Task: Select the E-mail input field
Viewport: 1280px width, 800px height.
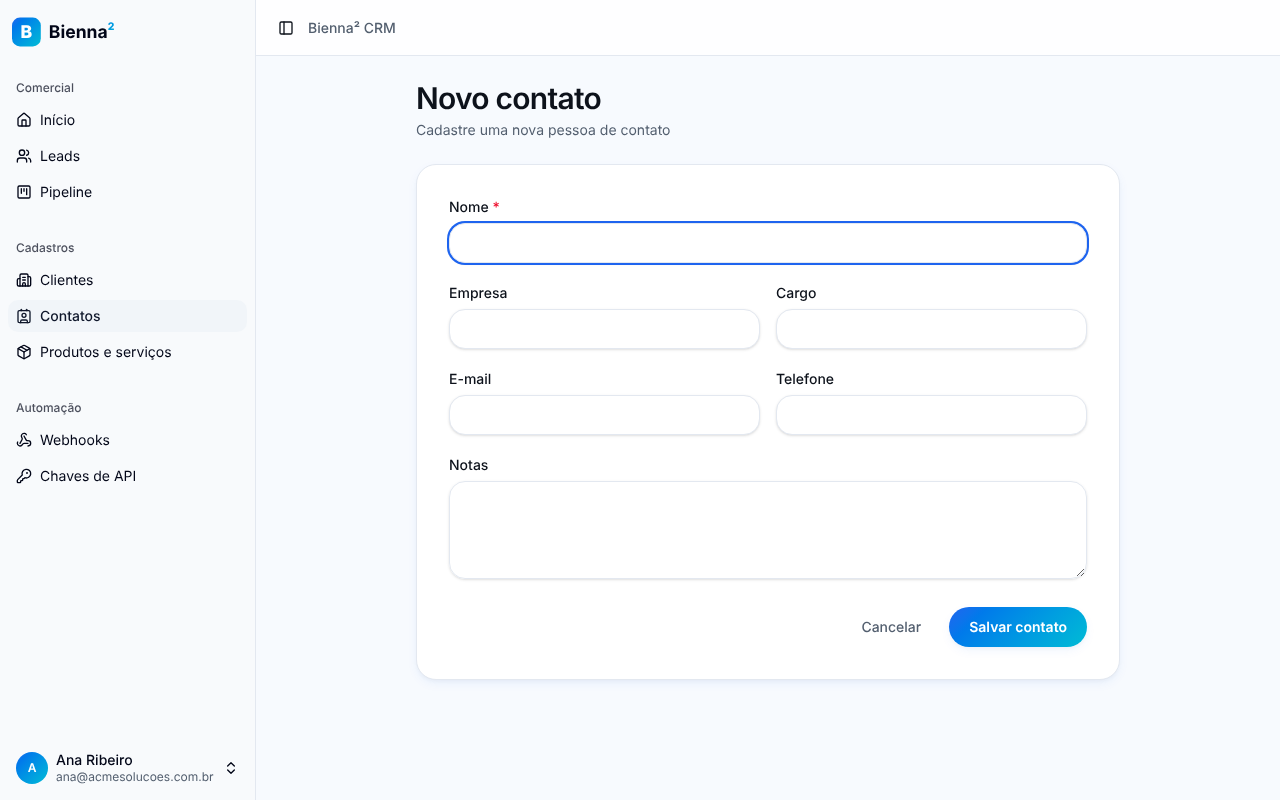Action: tap(604, 415)
